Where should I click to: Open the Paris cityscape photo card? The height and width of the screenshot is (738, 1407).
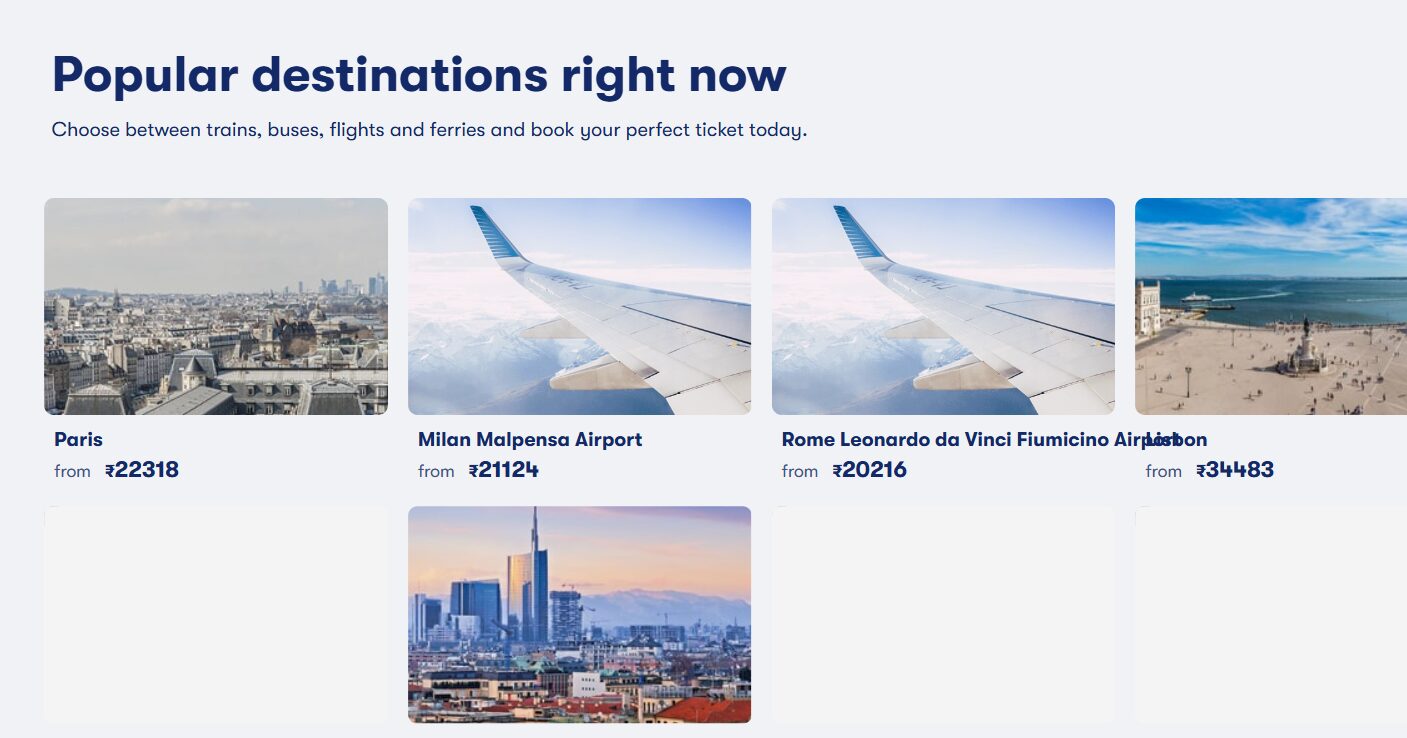216,306
